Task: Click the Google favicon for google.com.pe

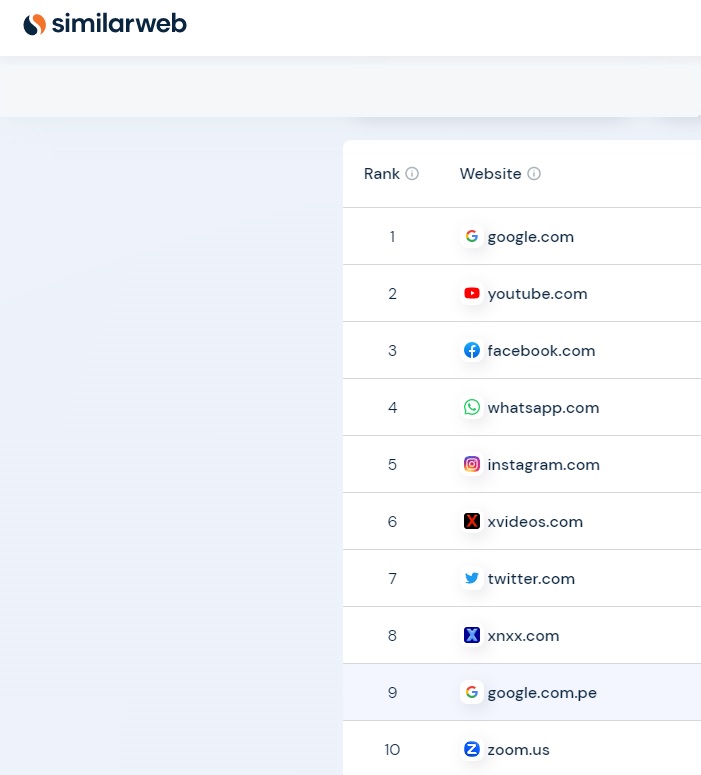Action: pyautogui.click(x=472, y=692)
